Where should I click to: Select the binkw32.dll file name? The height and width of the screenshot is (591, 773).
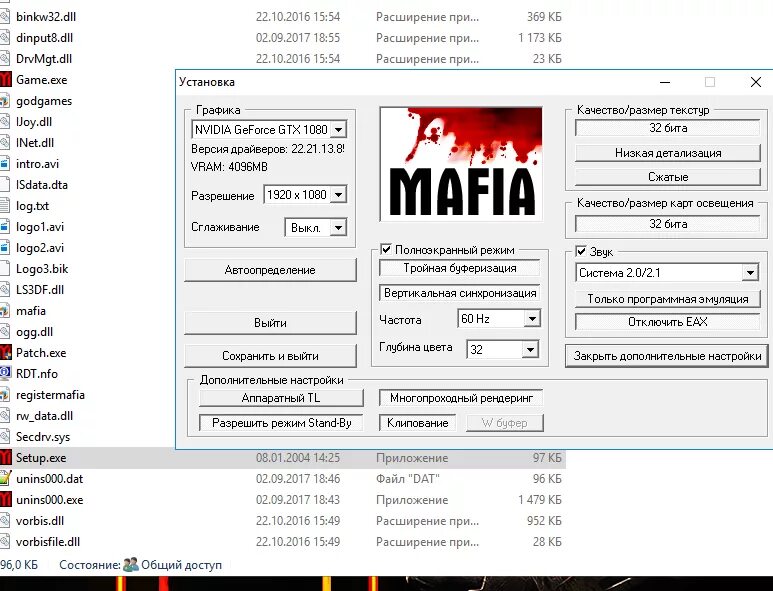[x=46, y=17]
